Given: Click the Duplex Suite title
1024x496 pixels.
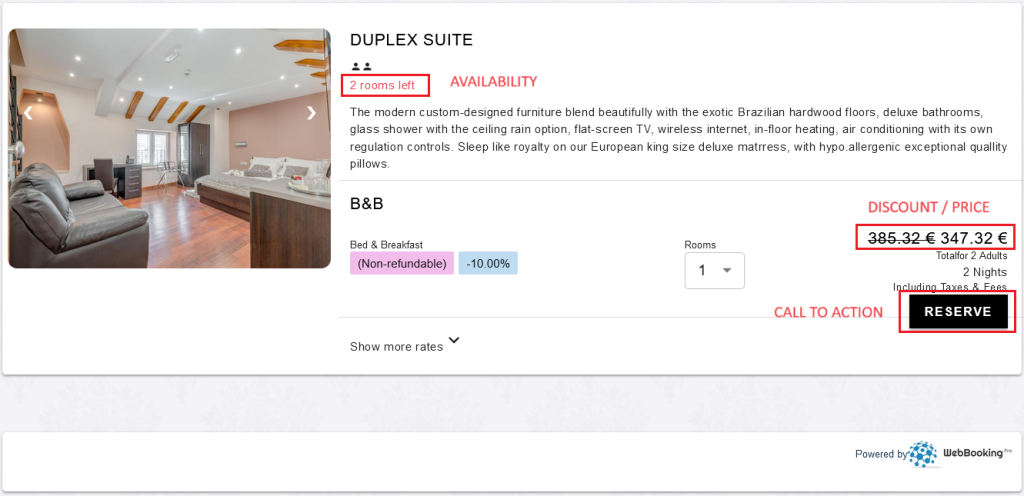Looking at the screenshot, I should point(411,40).
